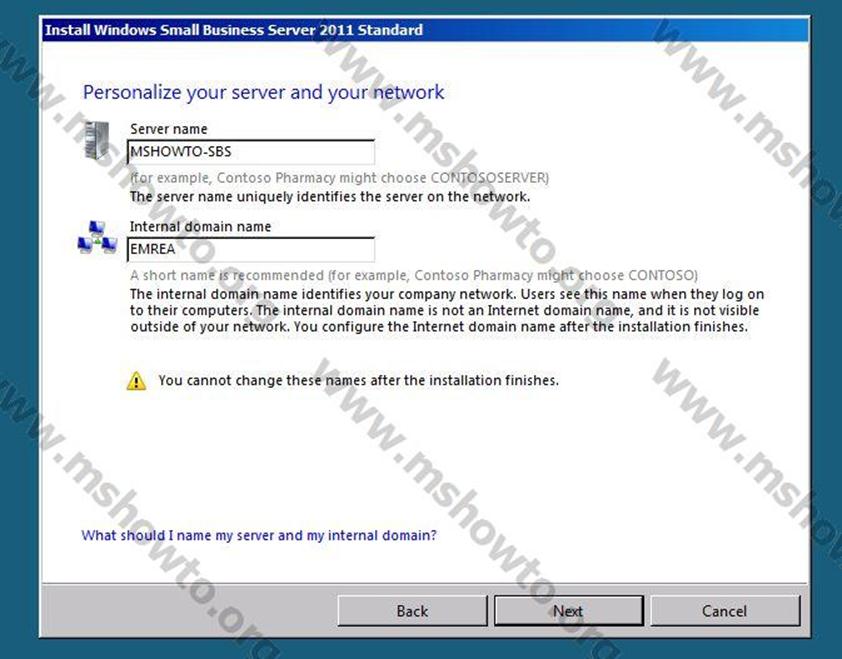Click the Internal domain name label
The height and width of the screenshot is (659, 842).
(x=200, y=227)
